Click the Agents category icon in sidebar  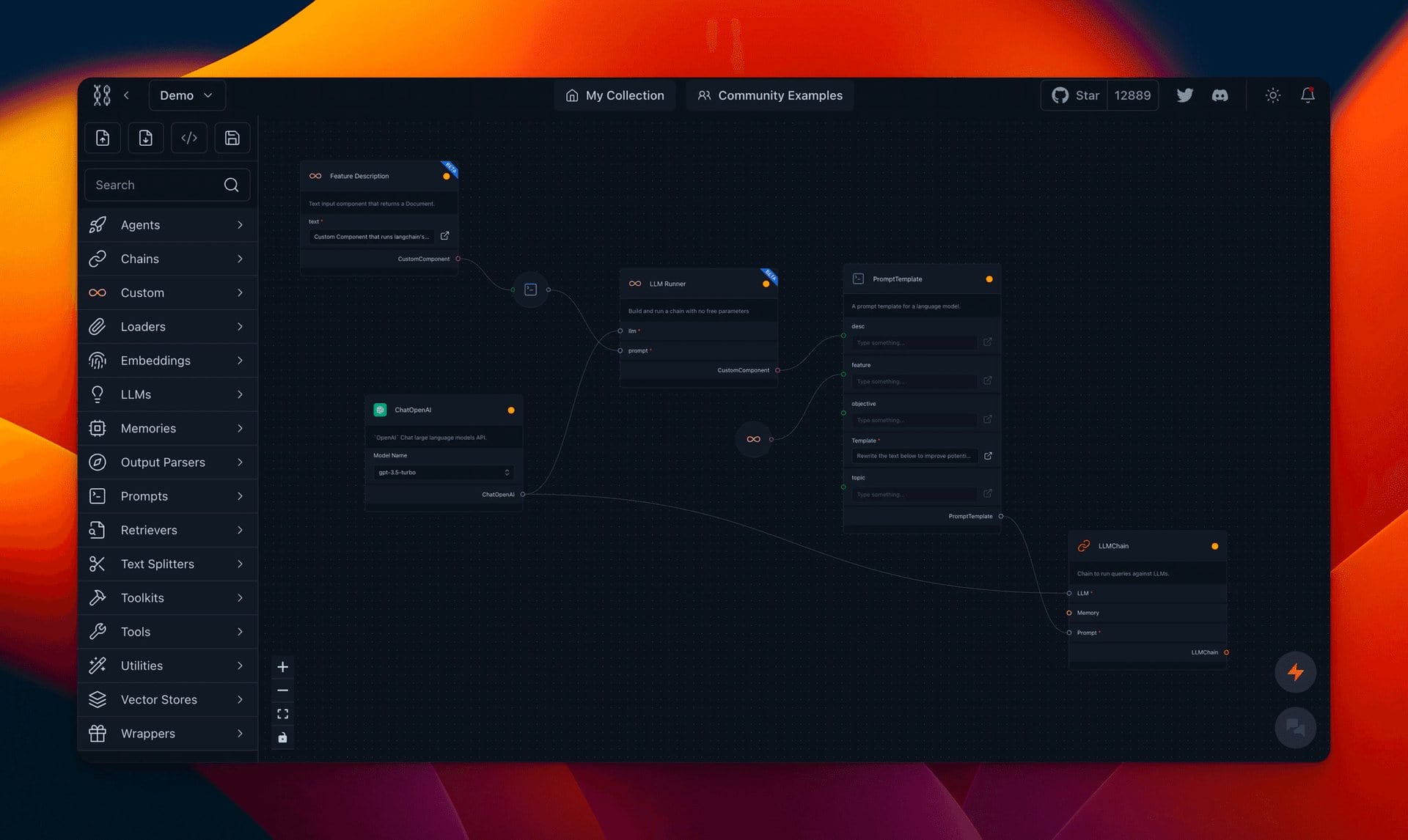(x=97, y=224)
